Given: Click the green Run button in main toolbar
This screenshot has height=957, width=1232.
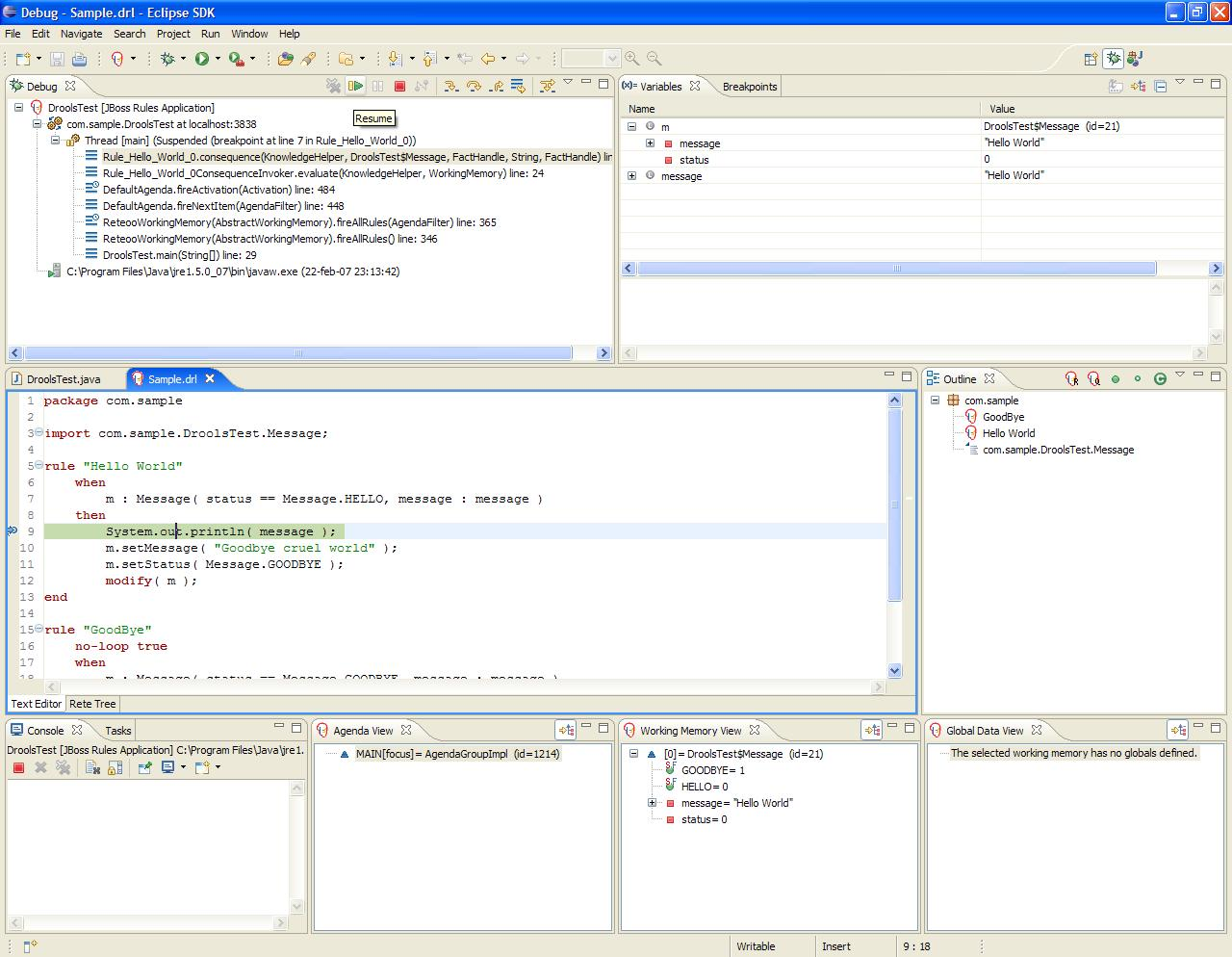Looking at the screenshot, I should (202, 59).
